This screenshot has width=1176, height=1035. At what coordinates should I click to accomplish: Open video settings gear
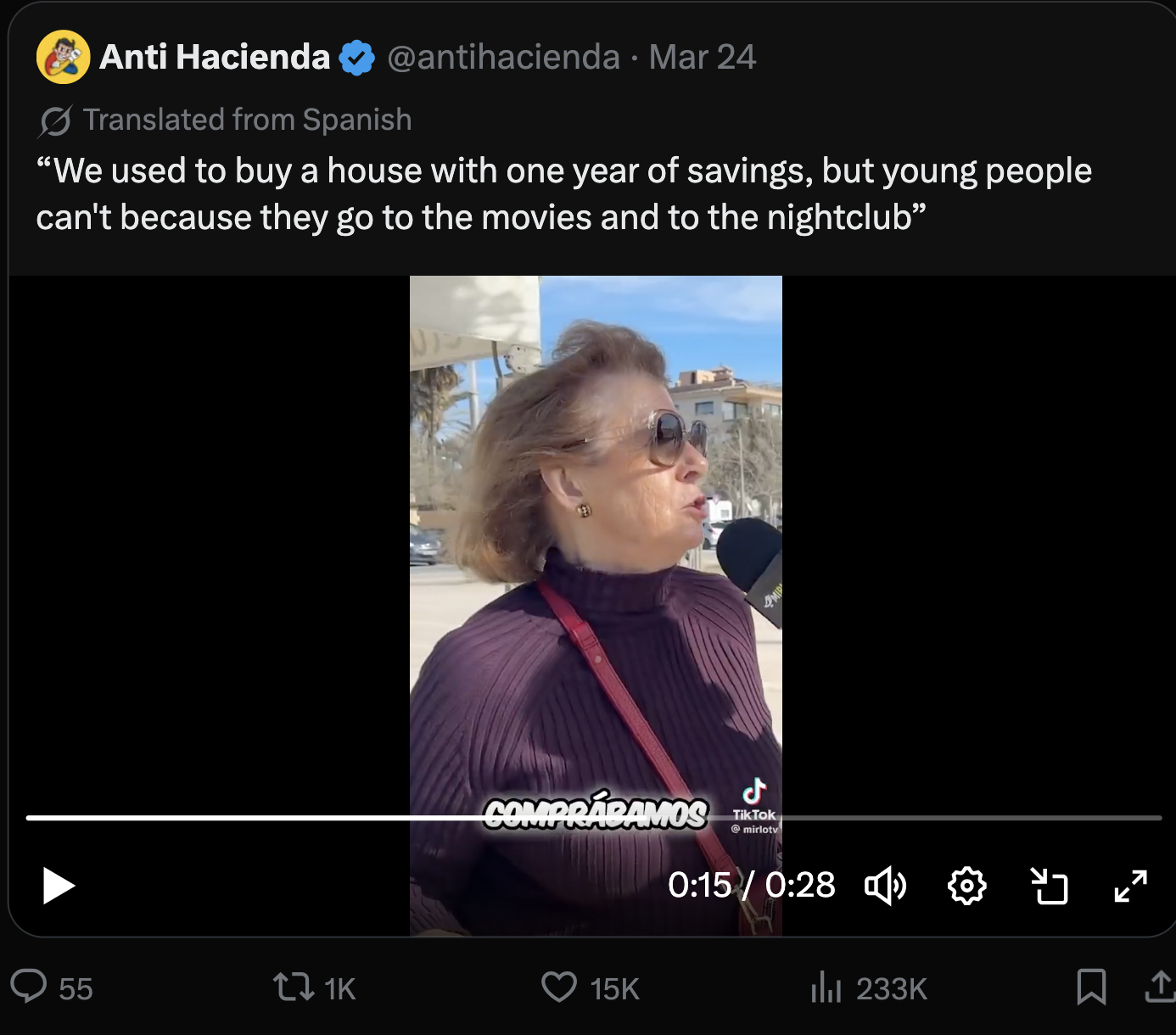point(966,886)
